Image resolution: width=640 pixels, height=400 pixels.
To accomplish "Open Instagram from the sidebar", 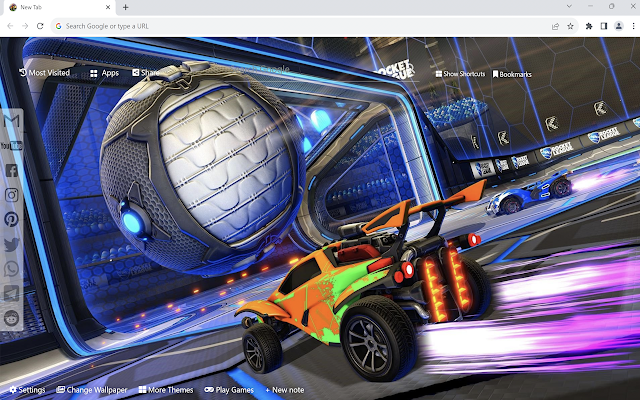I will [x=11, y=195].
